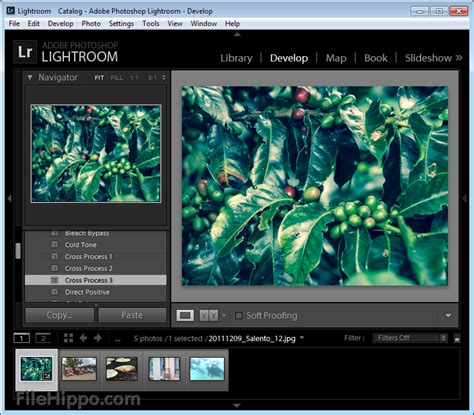Click the Cross Process 1 preset icon
474x415 pixels.
click(54, 256)
